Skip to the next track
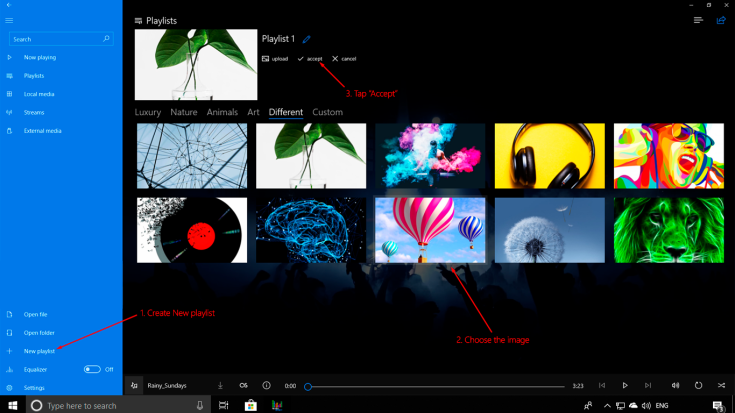The width and height of the screenshot is (735, 413). 648,385
